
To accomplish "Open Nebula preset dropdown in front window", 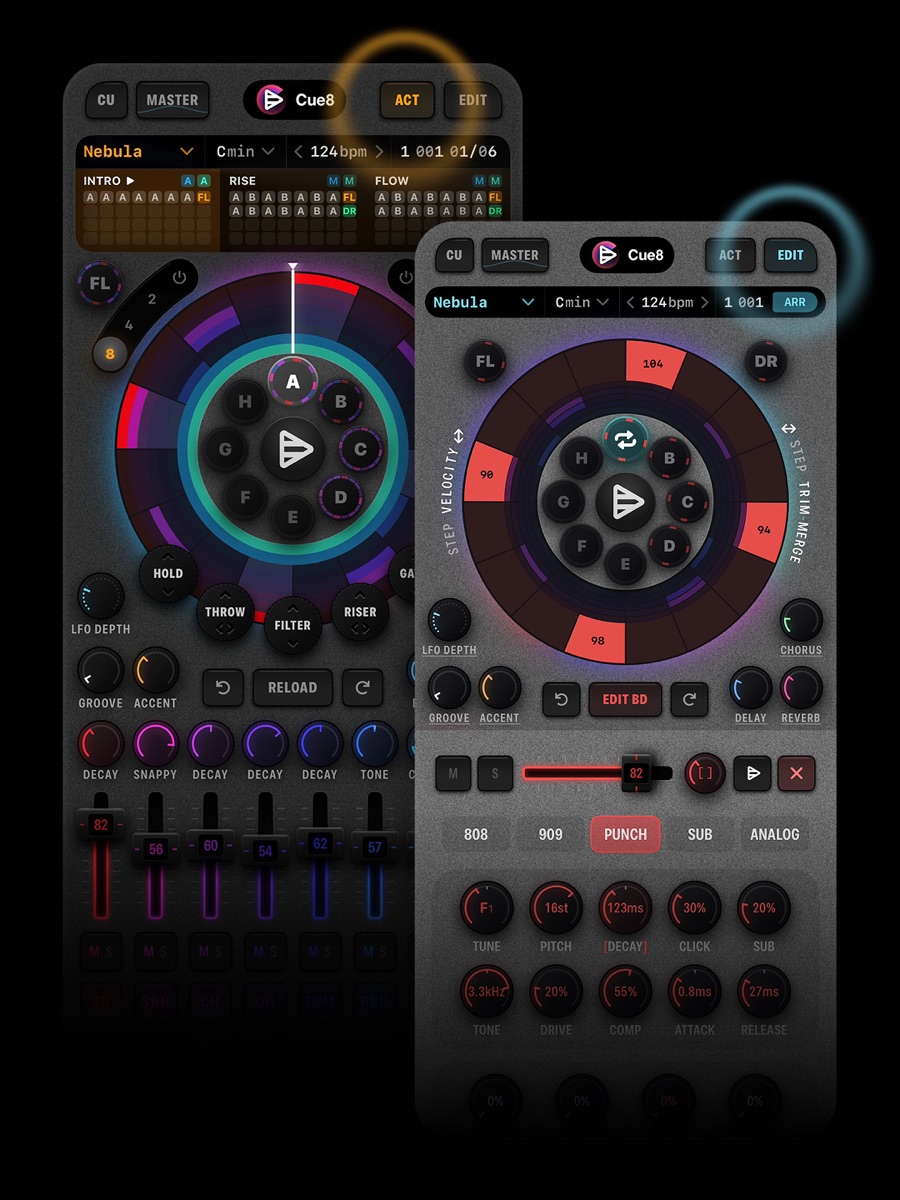I will click(485, 302).
